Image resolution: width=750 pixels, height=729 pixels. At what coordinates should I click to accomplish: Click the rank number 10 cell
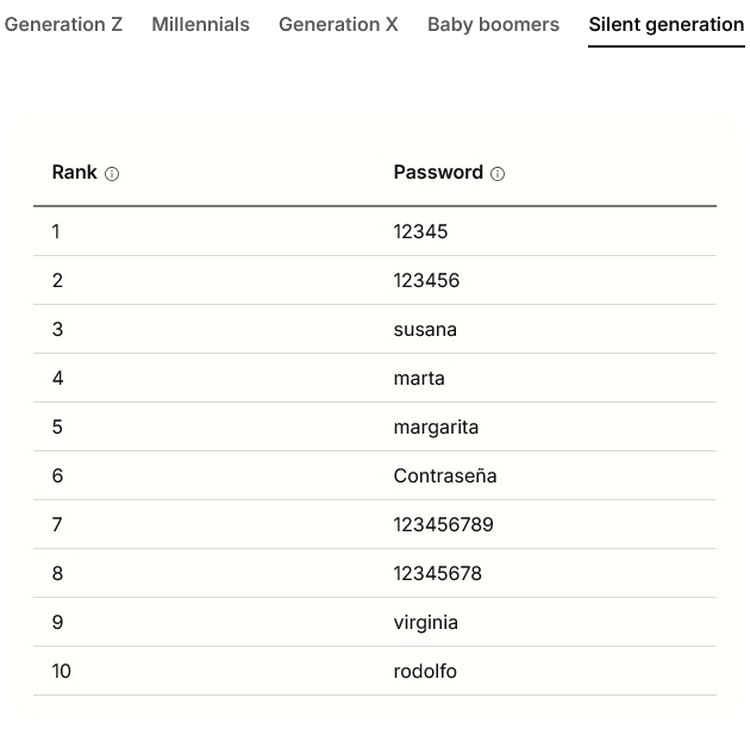[62, 671]
